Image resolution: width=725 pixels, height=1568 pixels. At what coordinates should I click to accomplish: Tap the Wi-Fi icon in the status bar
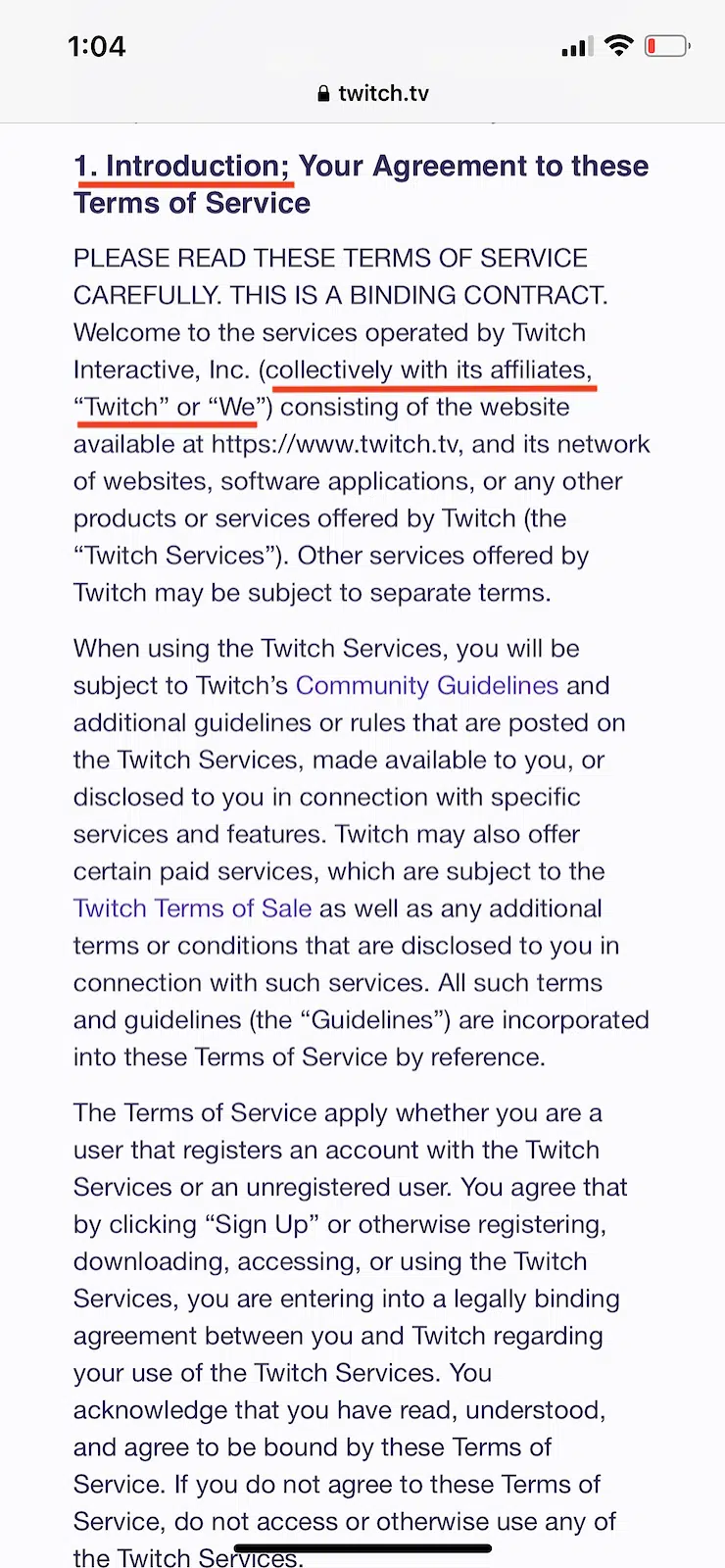coord(619,45)
